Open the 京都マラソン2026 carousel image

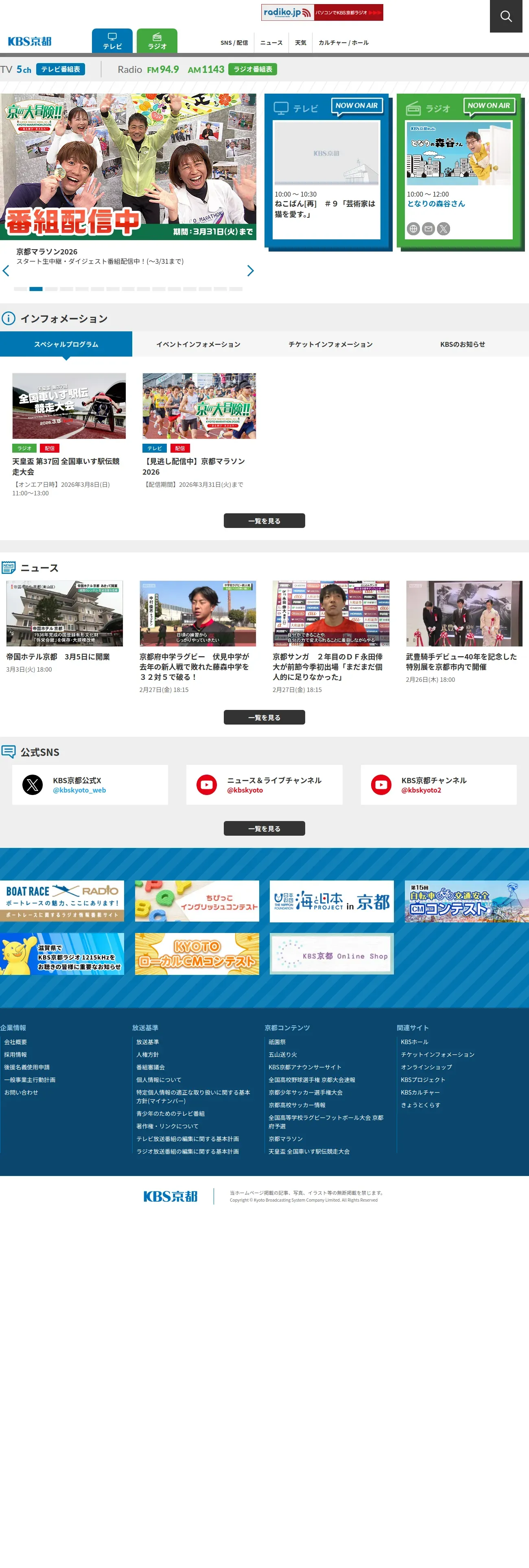[128, 167]
